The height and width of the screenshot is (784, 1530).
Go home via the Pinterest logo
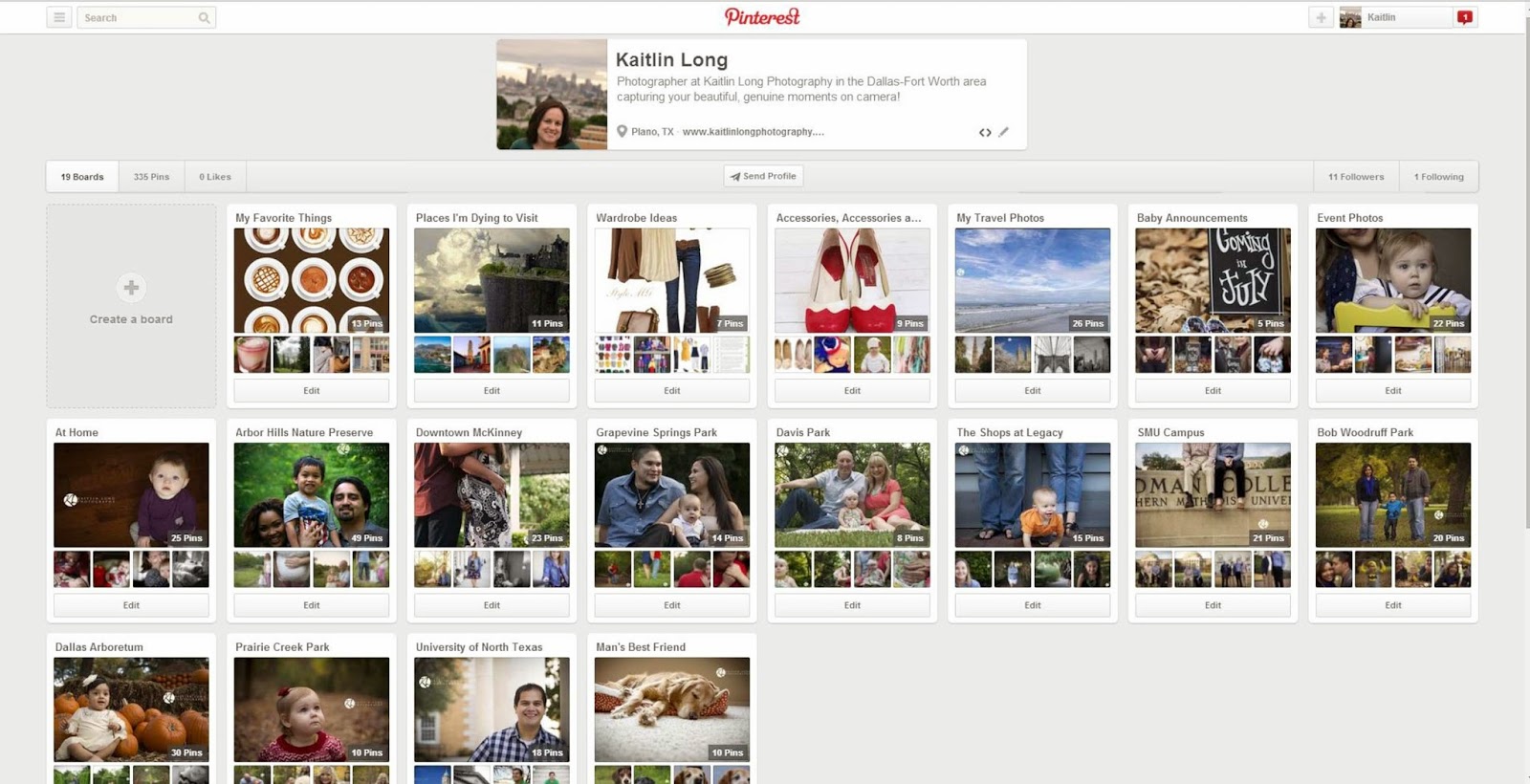[762, 16]
